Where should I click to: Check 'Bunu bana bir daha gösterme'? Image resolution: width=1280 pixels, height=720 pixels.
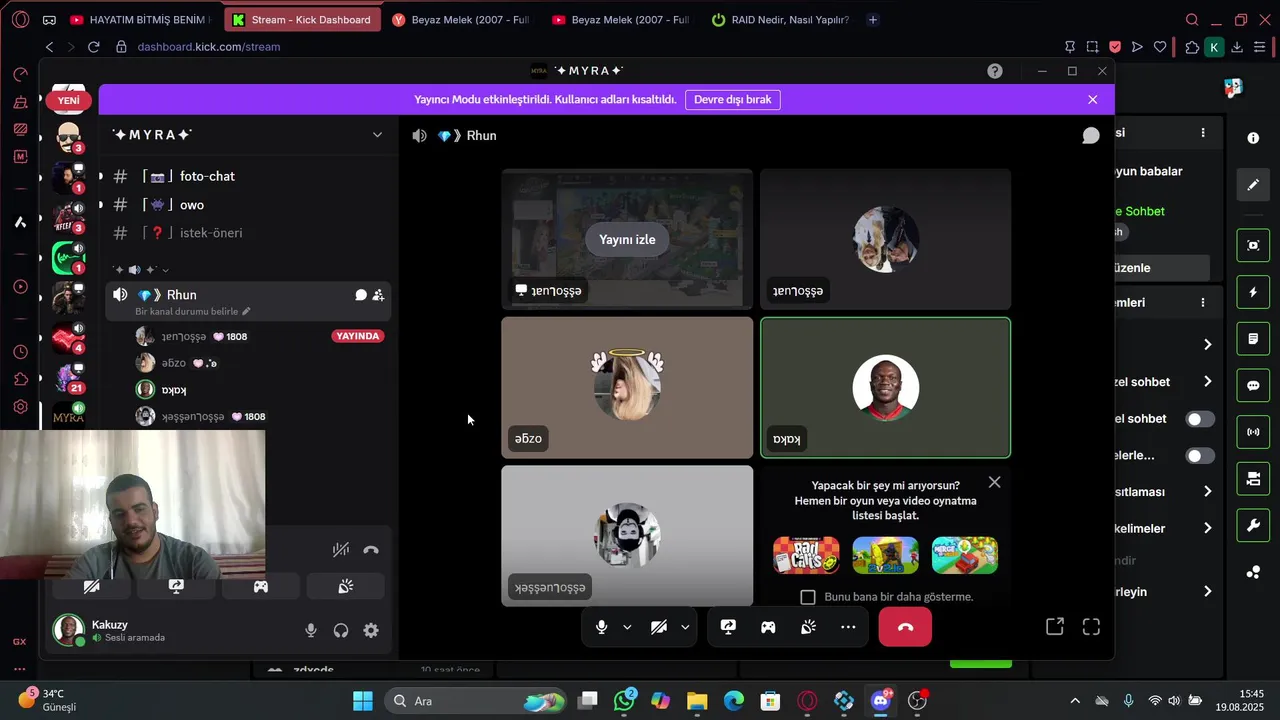tap(808, 597)
